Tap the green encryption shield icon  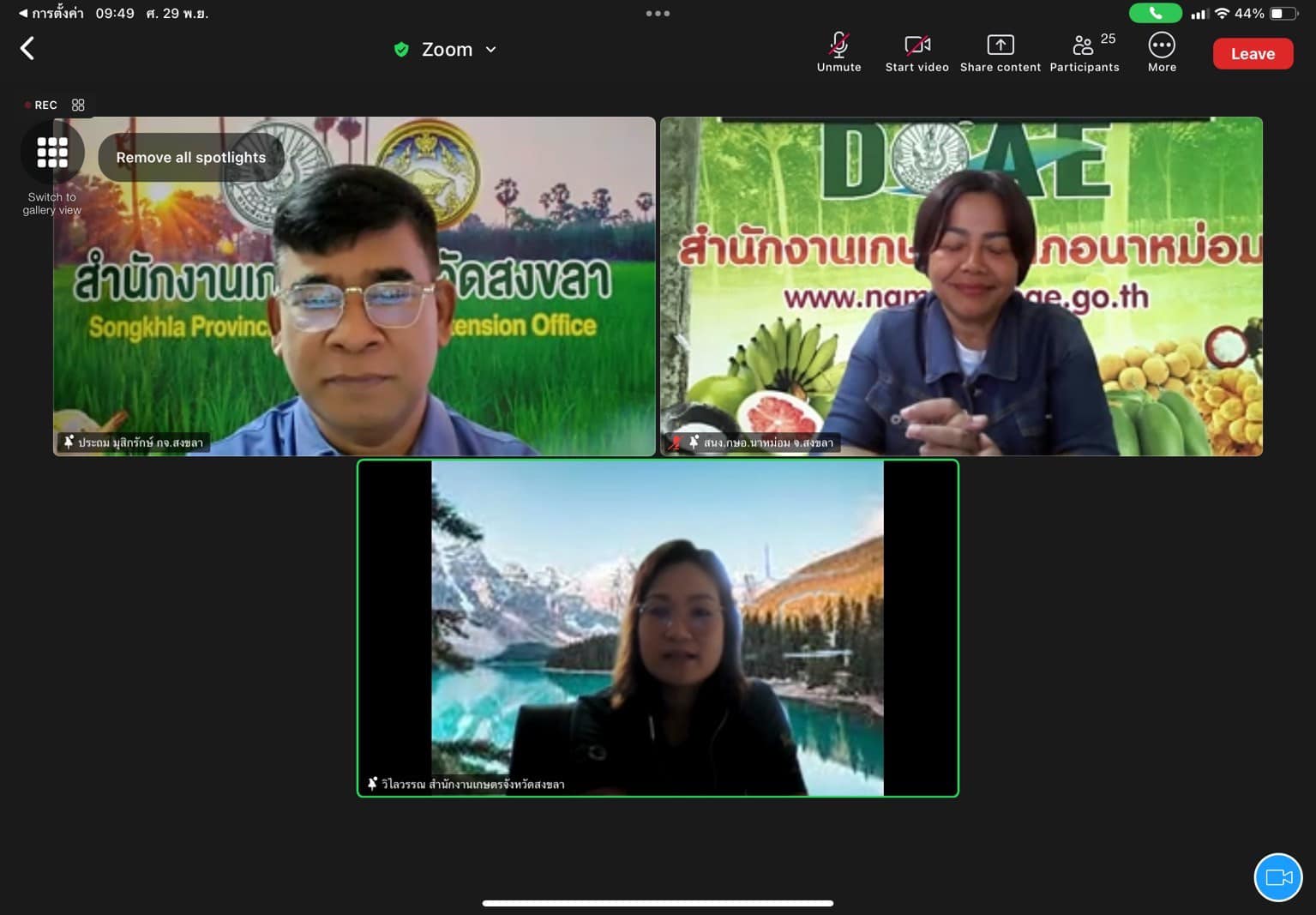[401, 50]
